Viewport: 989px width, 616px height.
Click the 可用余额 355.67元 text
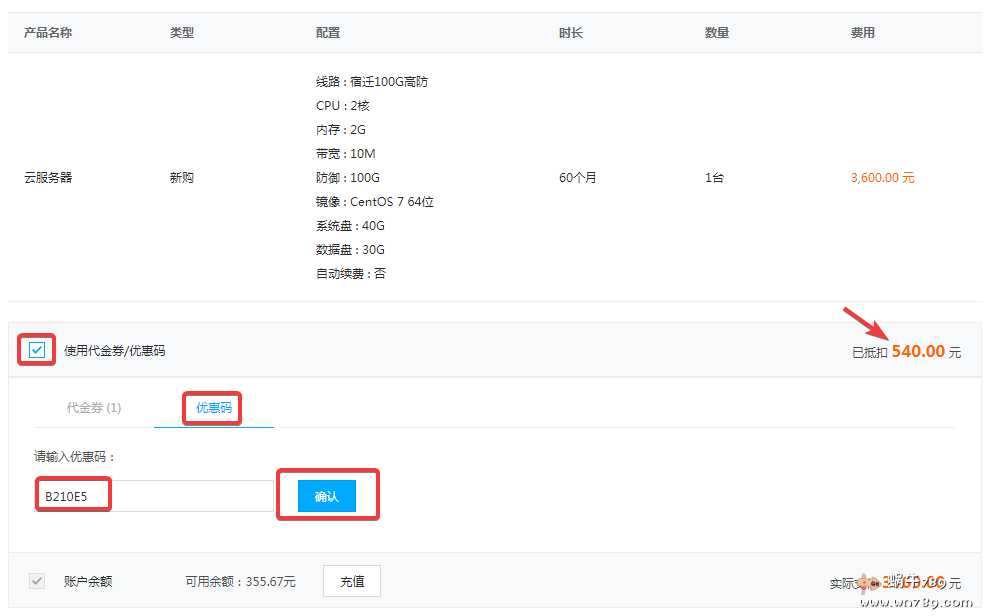pos(240,581)
